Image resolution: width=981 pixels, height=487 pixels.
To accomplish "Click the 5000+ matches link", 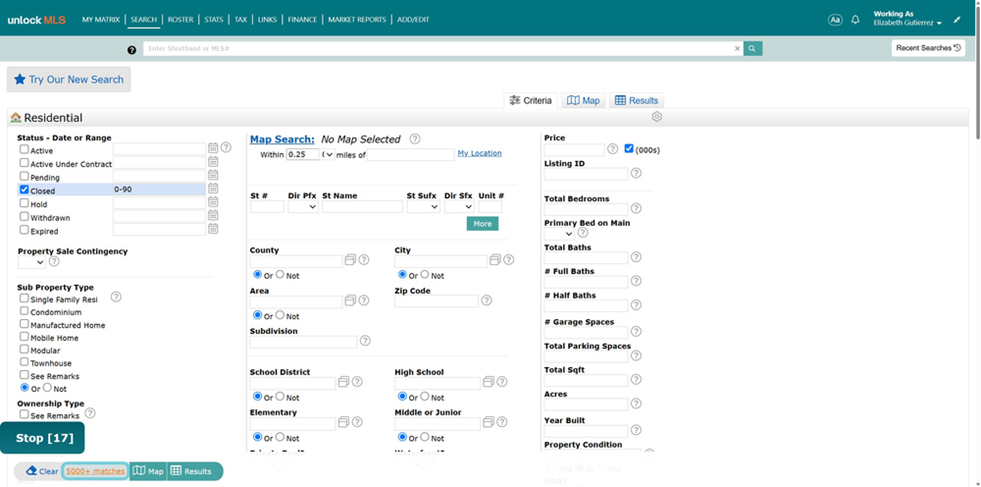I will click(x=95, y=471).
